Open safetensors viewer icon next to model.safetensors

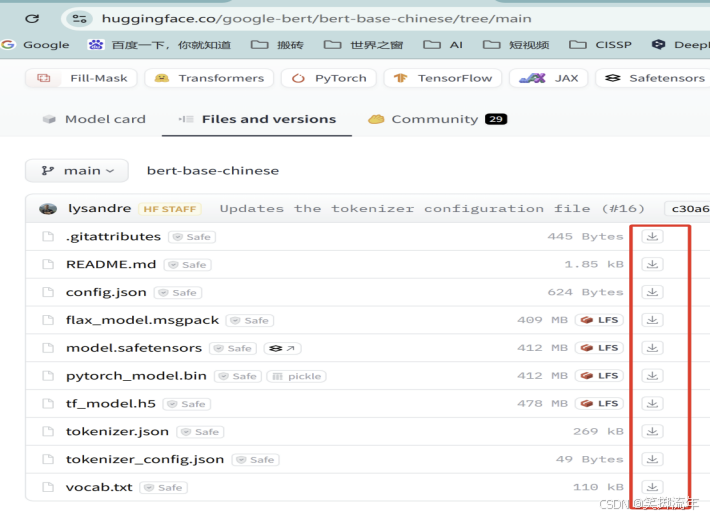click(283, 348)
